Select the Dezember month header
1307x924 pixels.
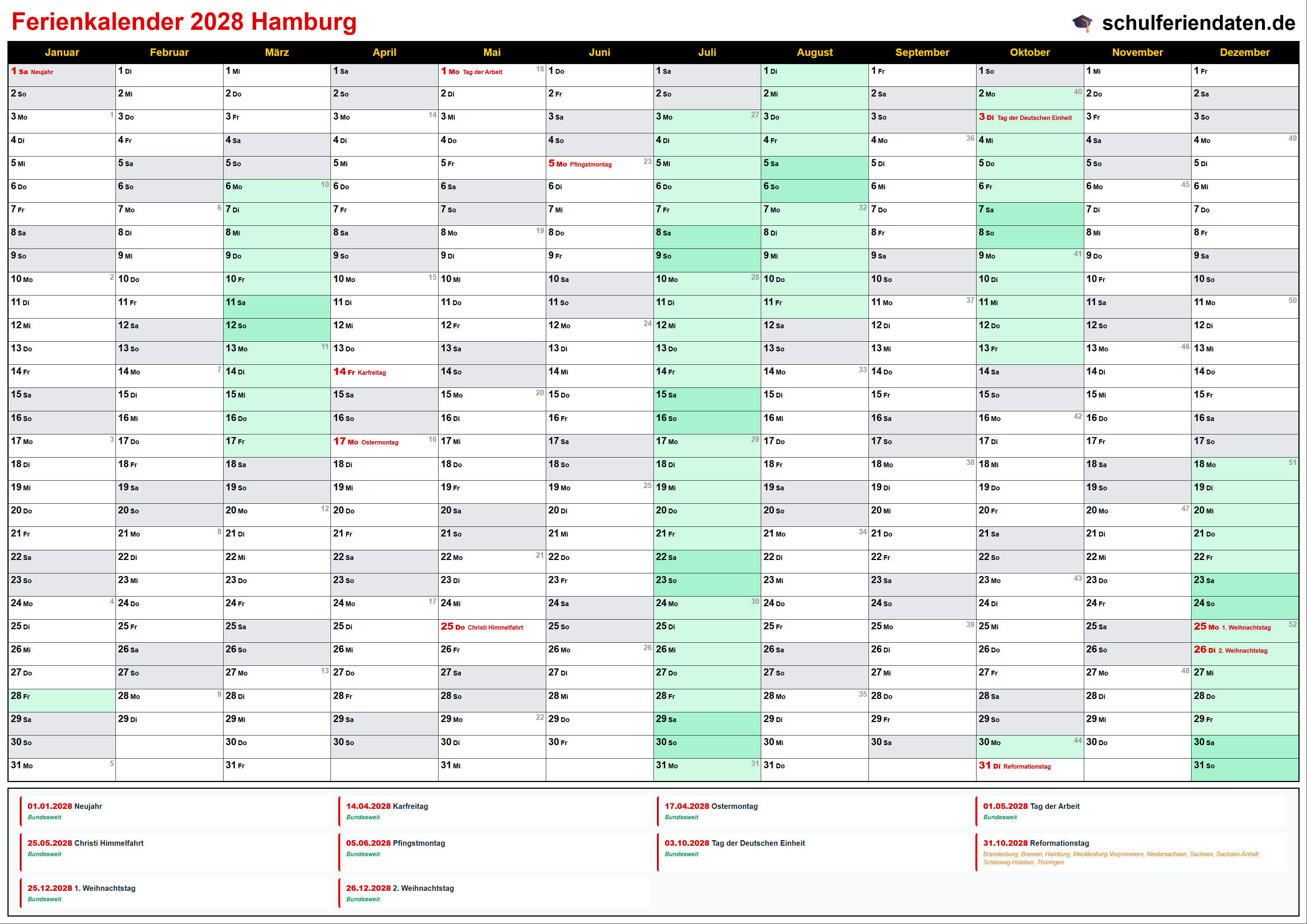click(1244, 53)
